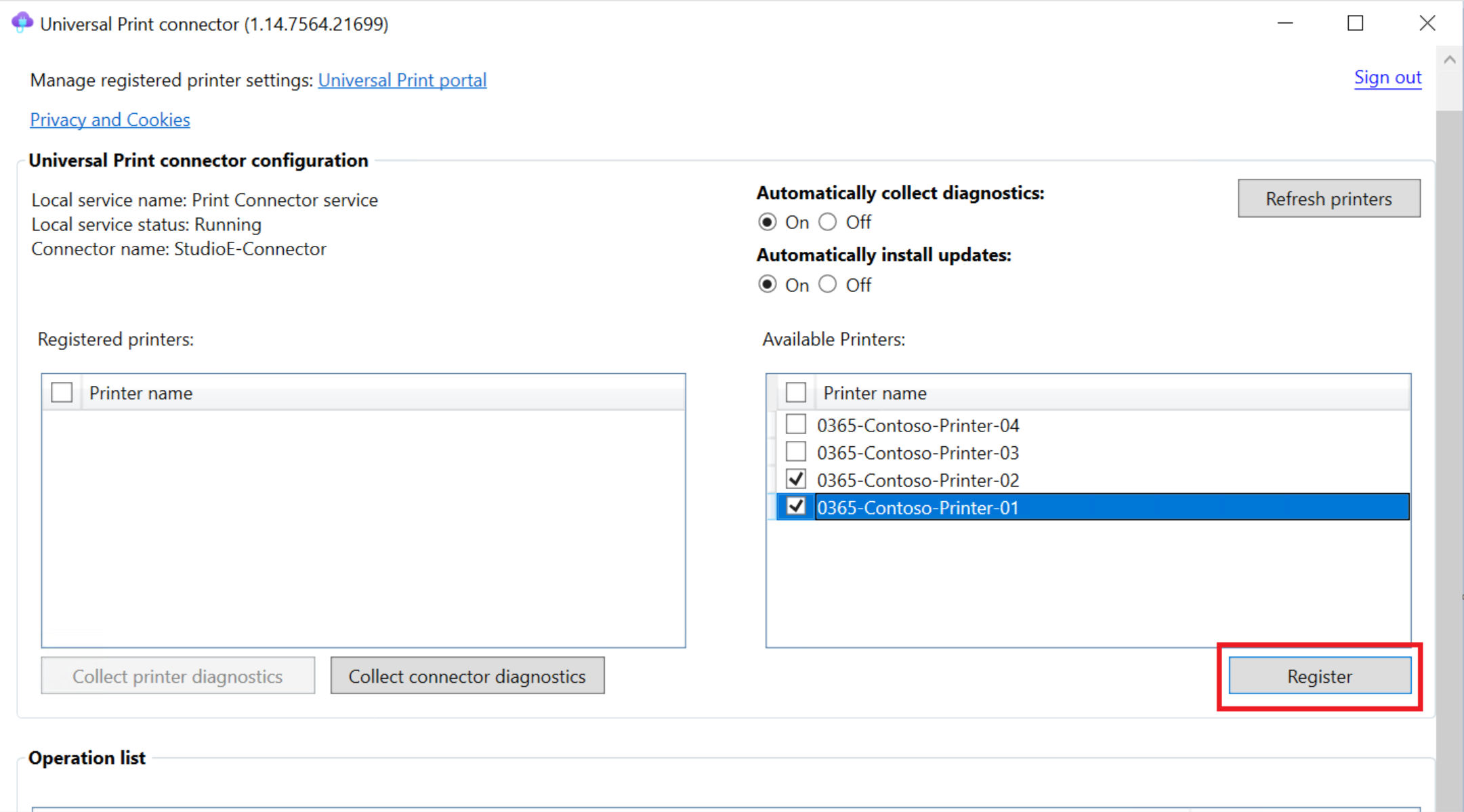Click the Universal Print portal link
The image size is (1464, 812).
[400, 80]
